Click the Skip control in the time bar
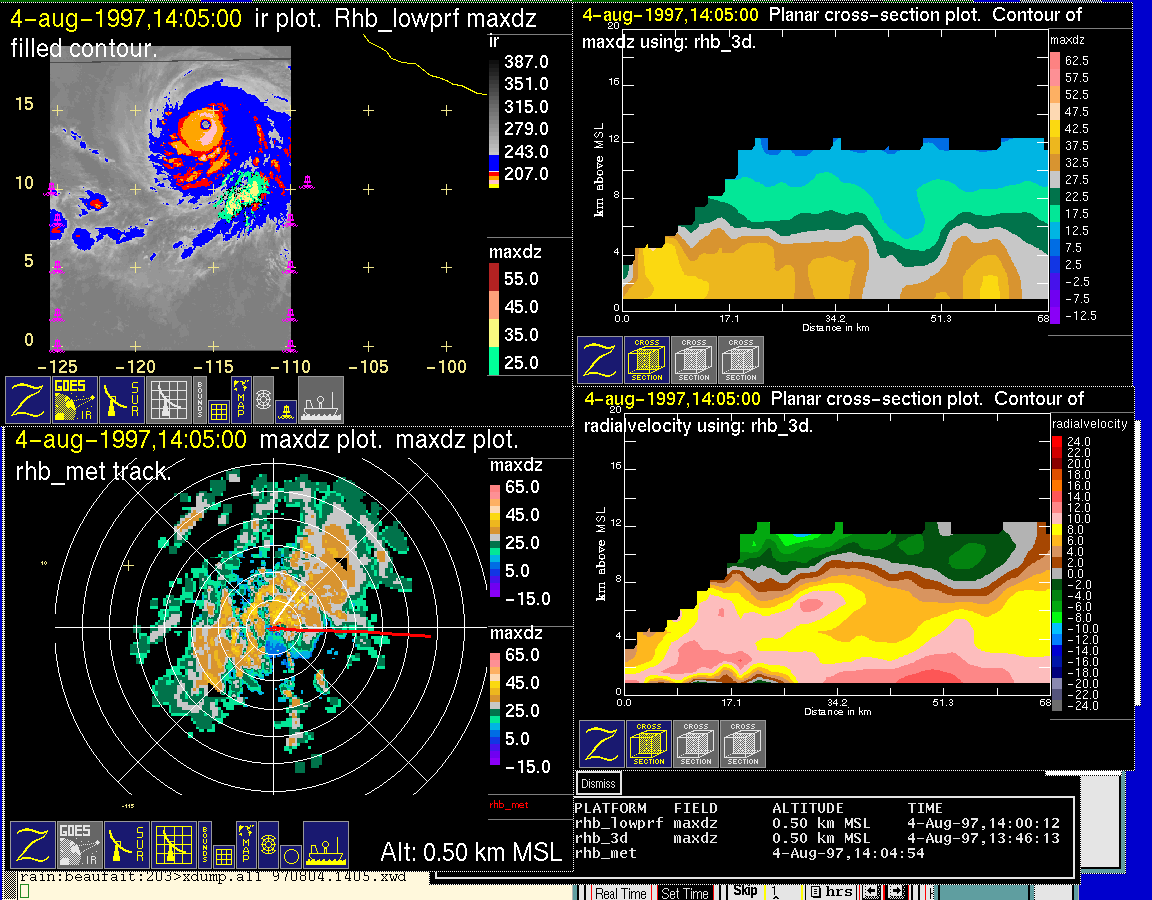The image size is (1152, 900). point(745,891)
